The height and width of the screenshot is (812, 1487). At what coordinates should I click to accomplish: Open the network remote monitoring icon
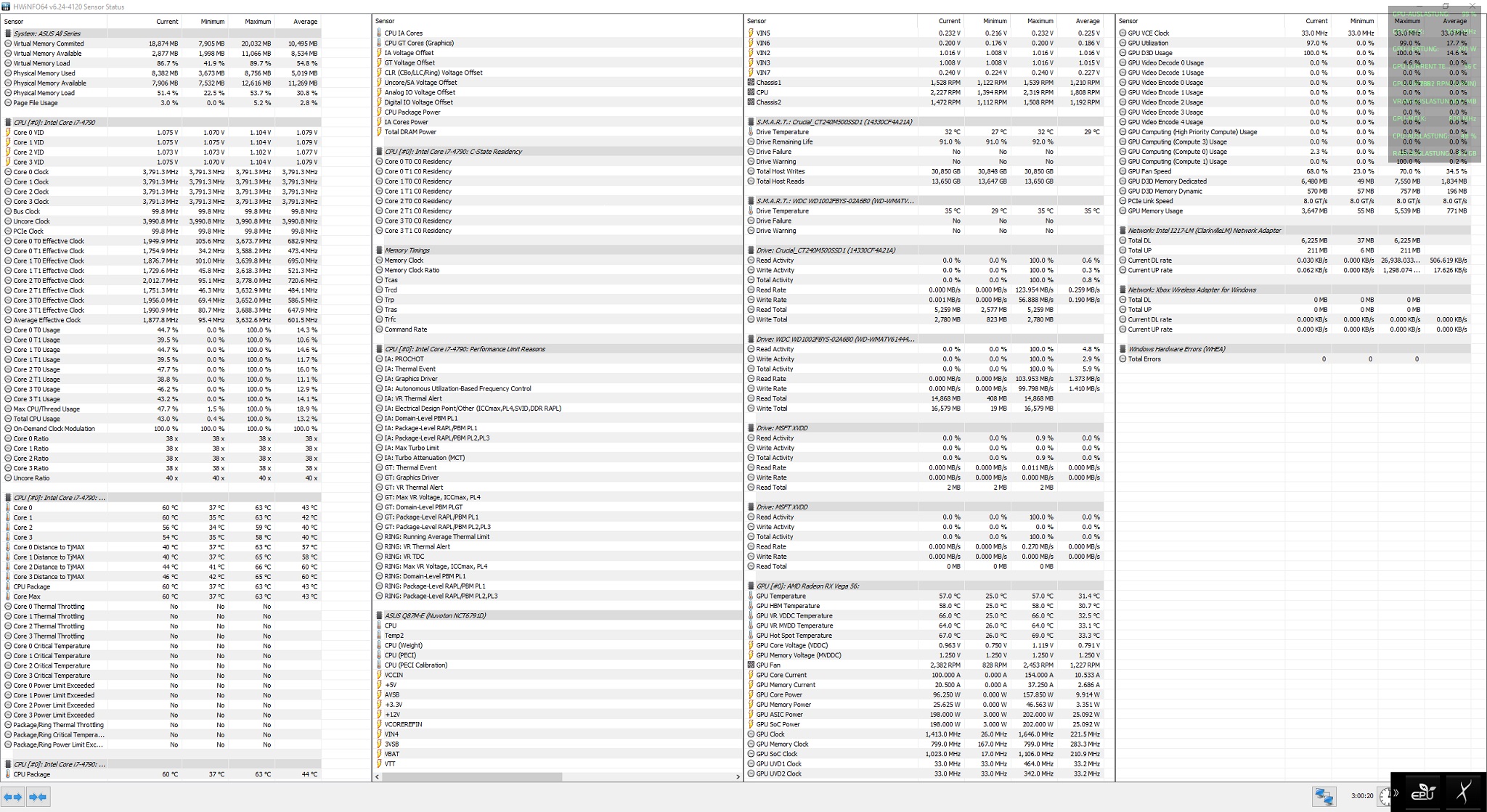[x=1324, y=796]
